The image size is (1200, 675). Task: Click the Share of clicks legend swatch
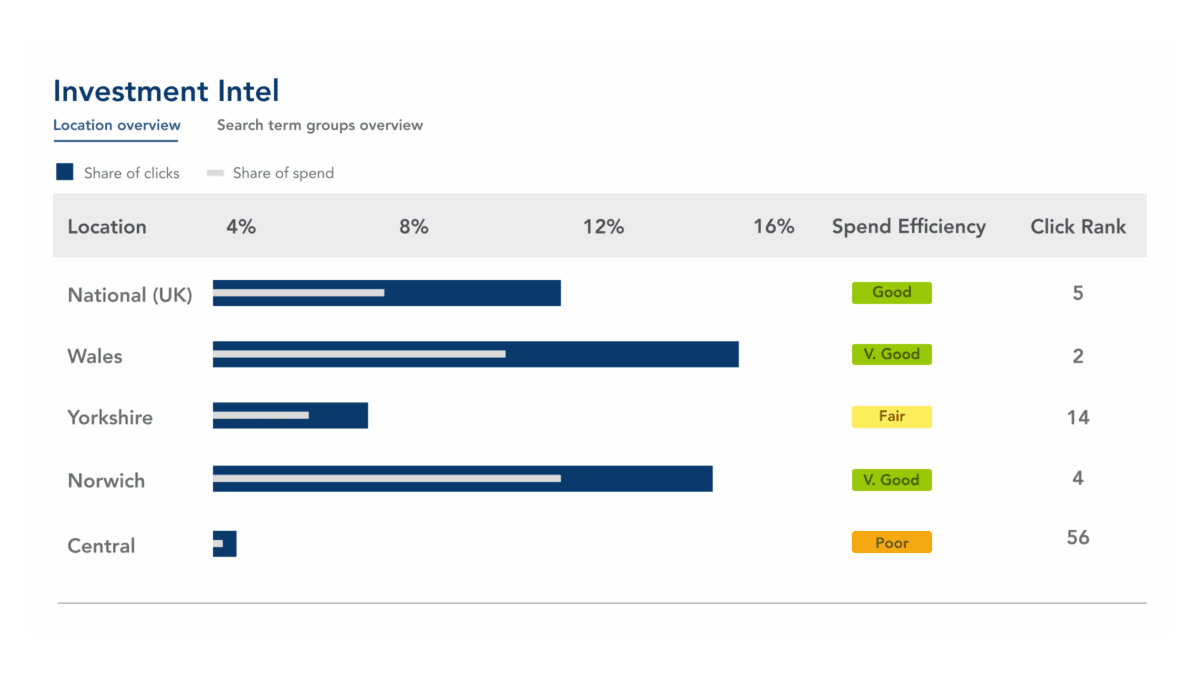coord(64,171)
